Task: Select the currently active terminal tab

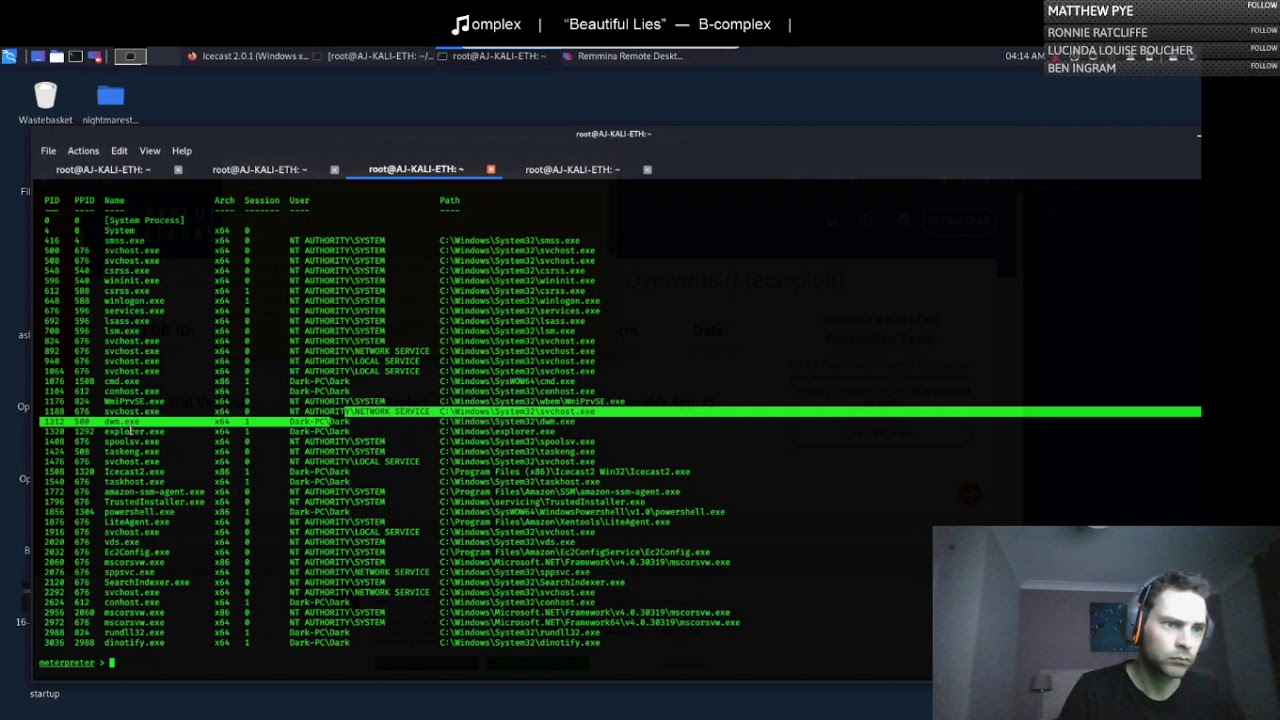Action: pos(416,169)
